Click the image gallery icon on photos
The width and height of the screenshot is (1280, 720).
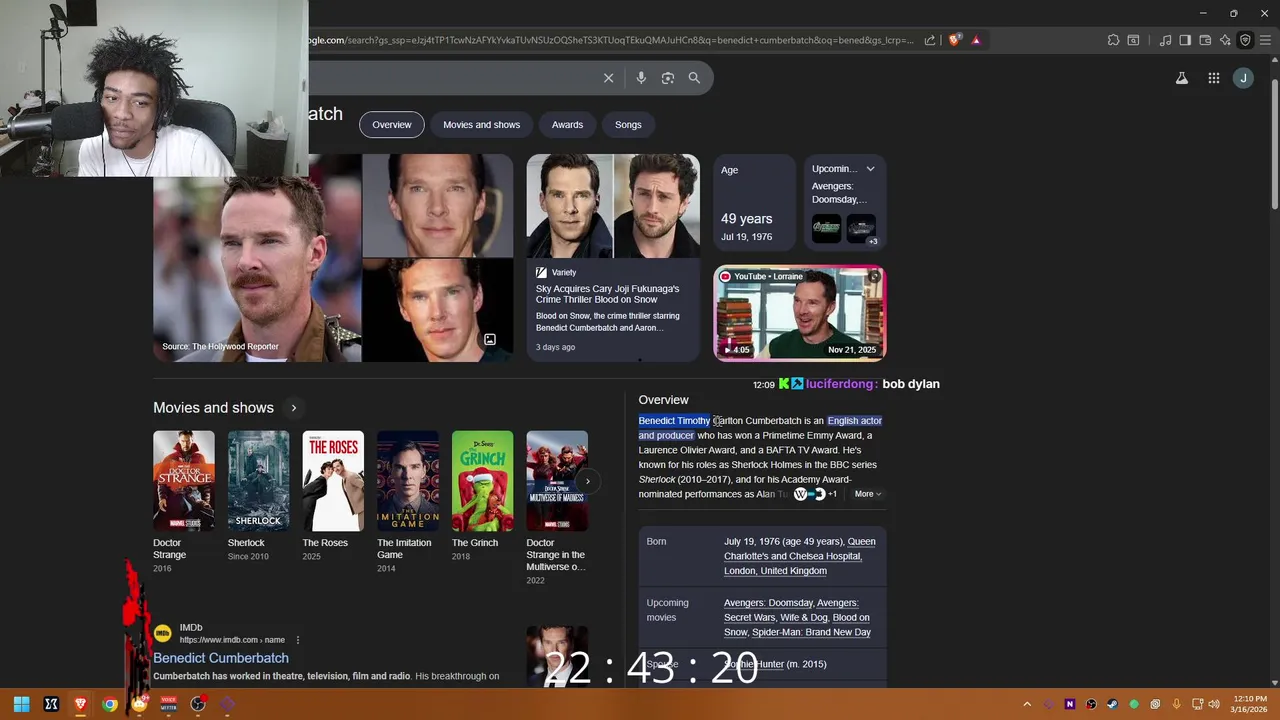tap(490, 340)
